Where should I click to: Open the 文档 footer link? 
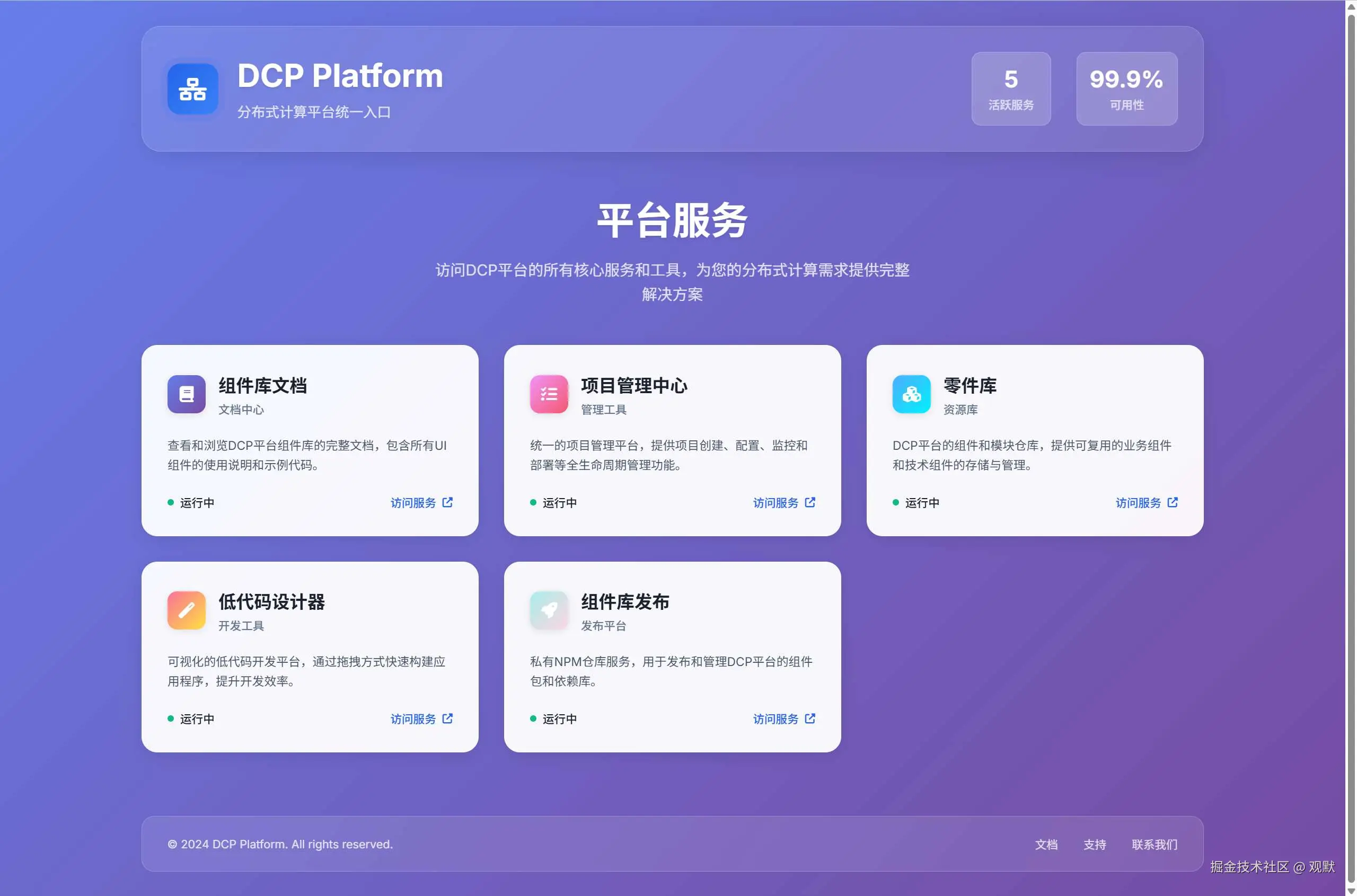pyautogui.click(x=1046, y=845)
